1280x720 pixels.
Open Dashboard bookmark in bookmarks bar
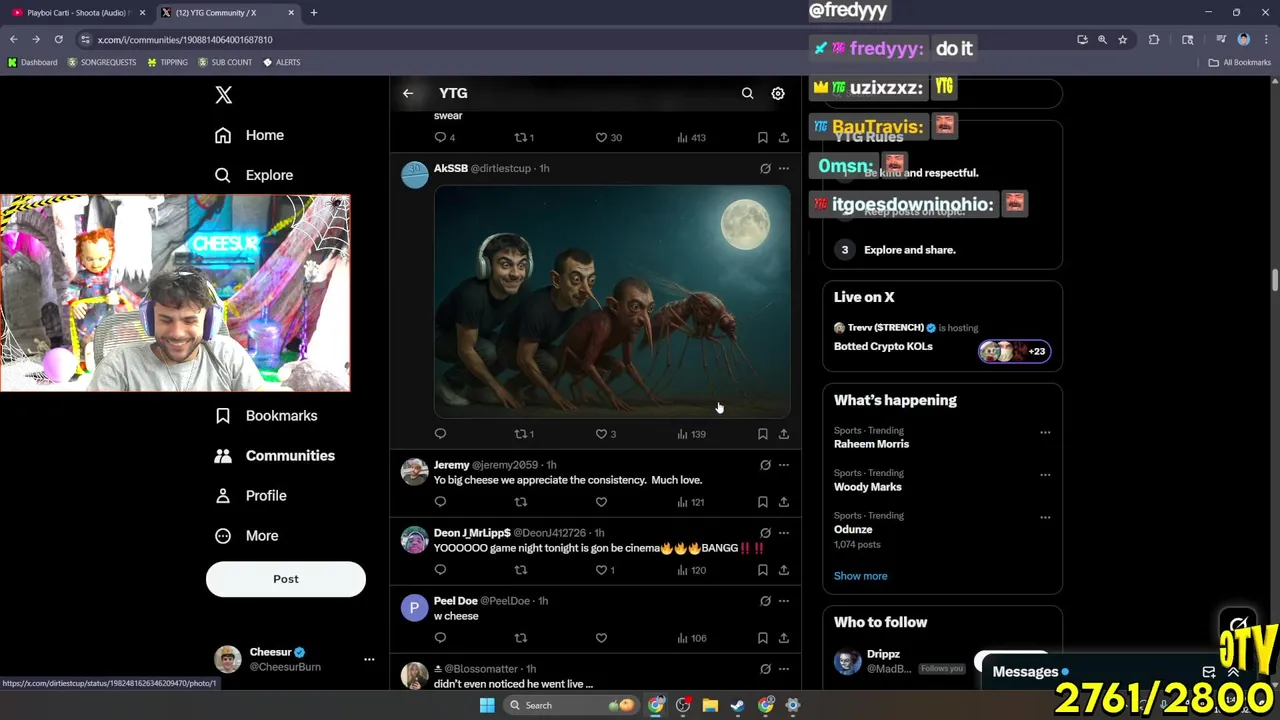[x=32, y=62]
